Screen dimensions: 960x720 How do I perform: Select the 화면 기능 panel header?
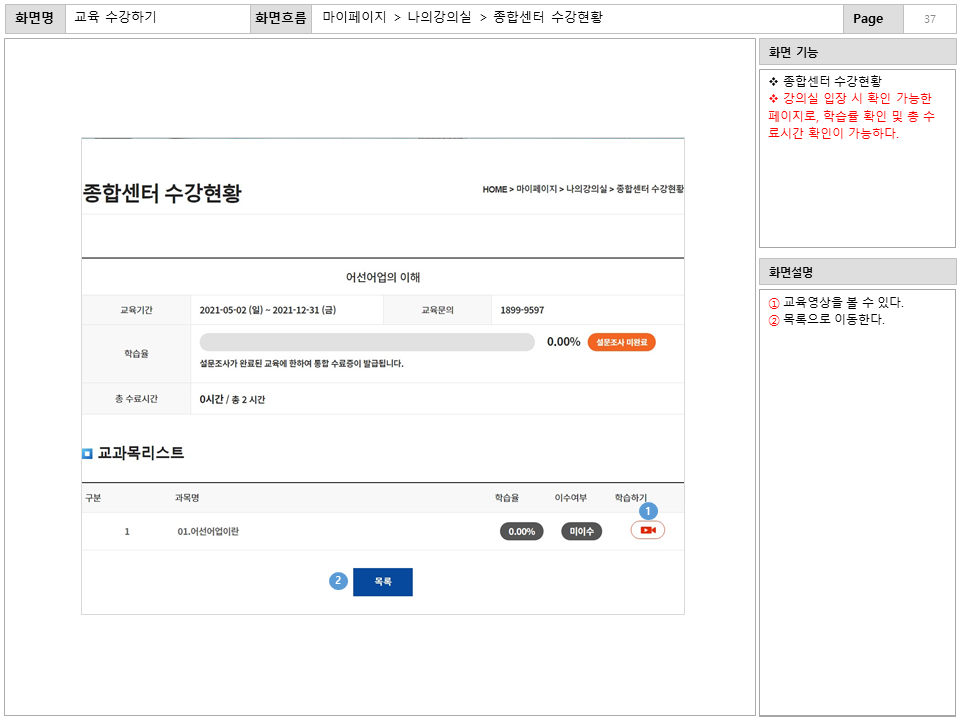857,53
